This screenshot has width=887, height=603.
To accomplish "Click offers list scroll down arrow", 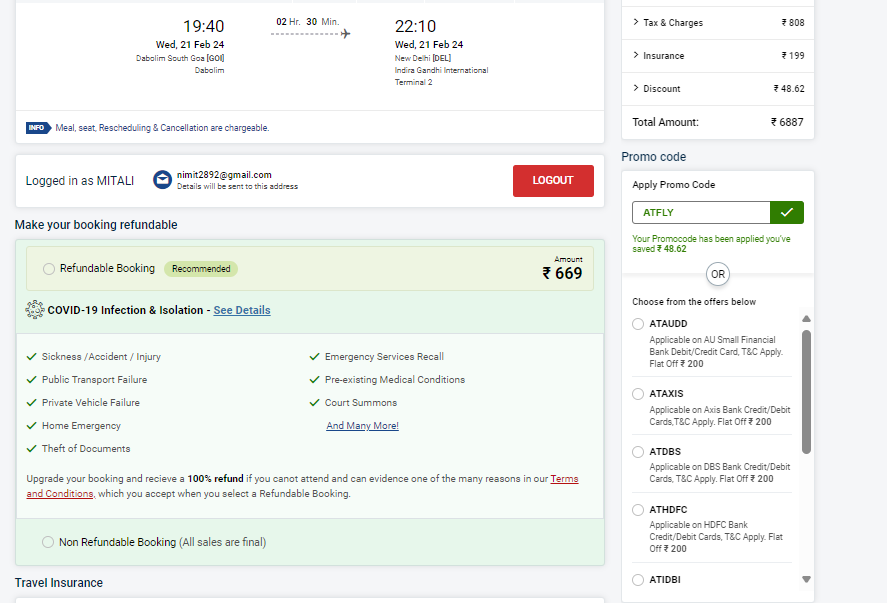I will click(x=806, y=579).
